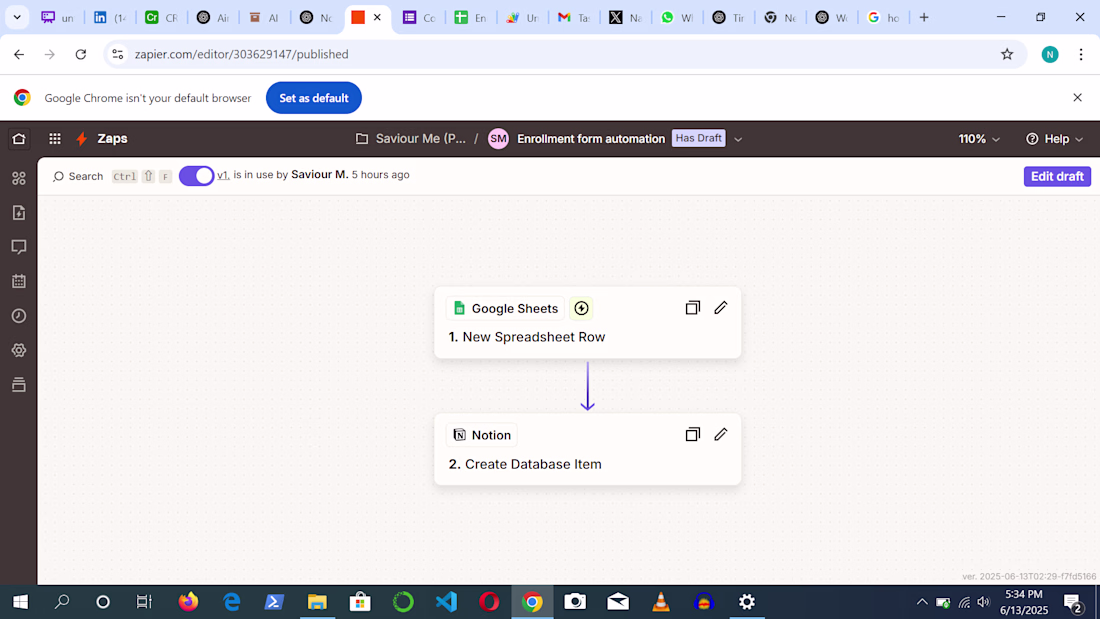1100x619 pixels.
Task: Switch to the X (Twitter) tab
Action: click(624, 18)
